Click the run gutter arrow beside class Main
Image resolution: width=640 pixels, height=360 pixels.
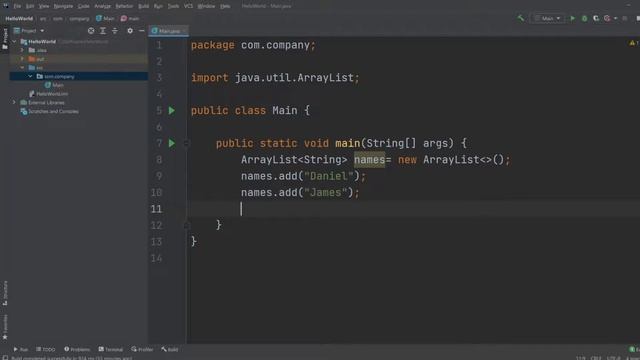click(x=172, y=111)
